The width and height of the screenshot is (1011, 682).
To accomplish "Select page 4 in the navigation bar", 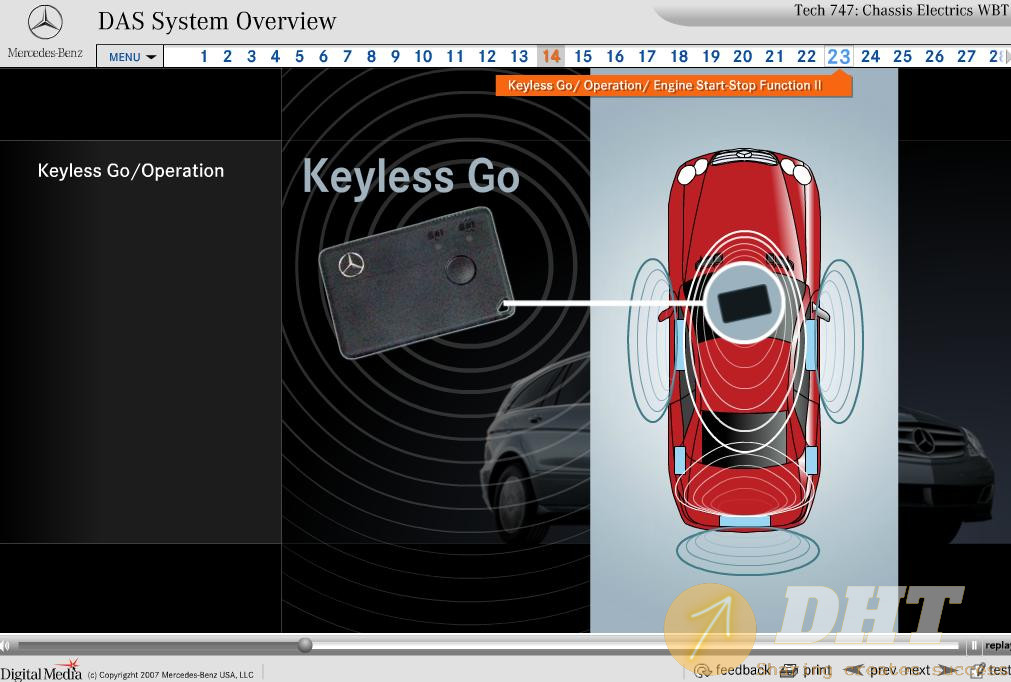I will pyautogui.click(x=275, y=57).
